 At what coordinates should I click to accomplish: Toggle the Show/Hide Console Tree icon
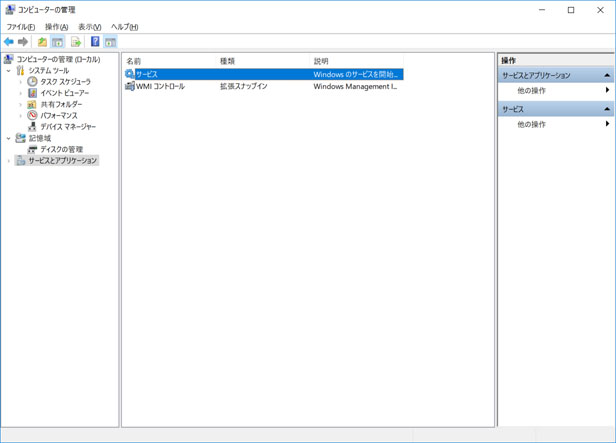click(x=58, y=42)
